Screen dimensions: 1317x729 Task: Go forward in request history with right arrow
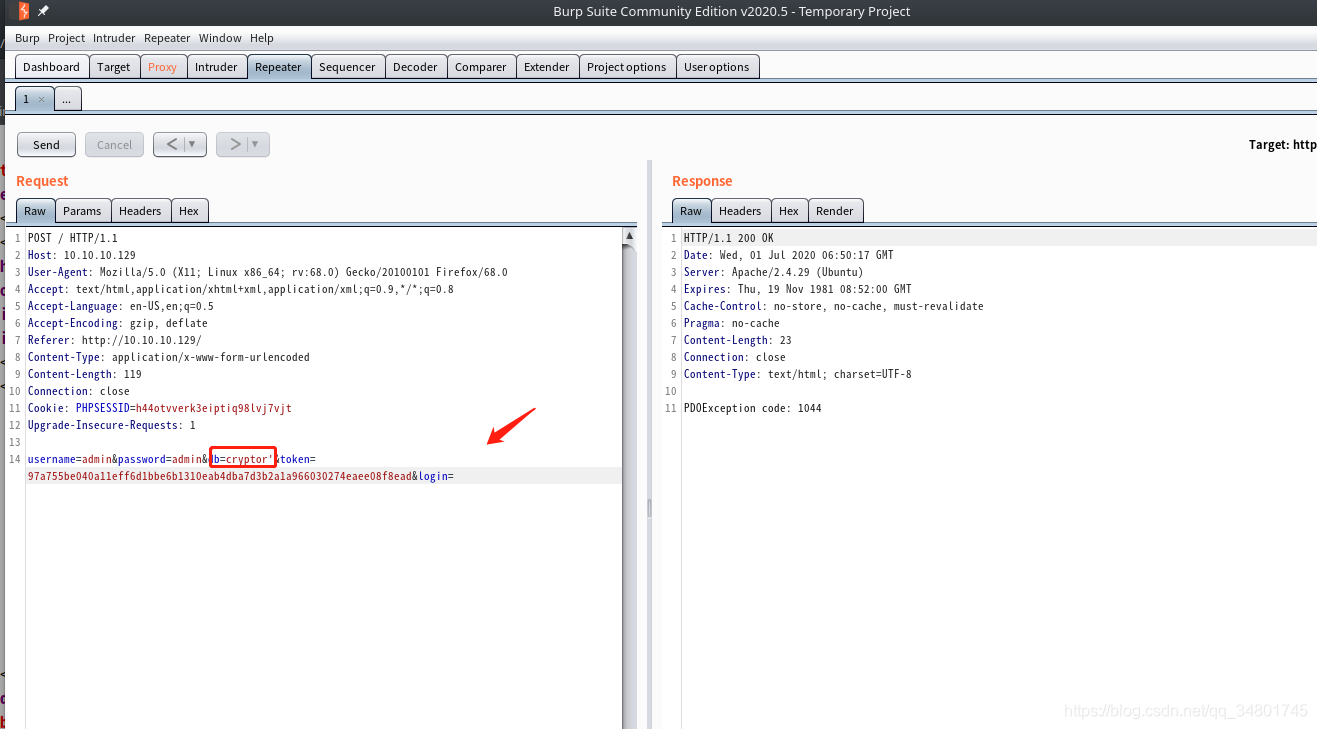[235, 144]
